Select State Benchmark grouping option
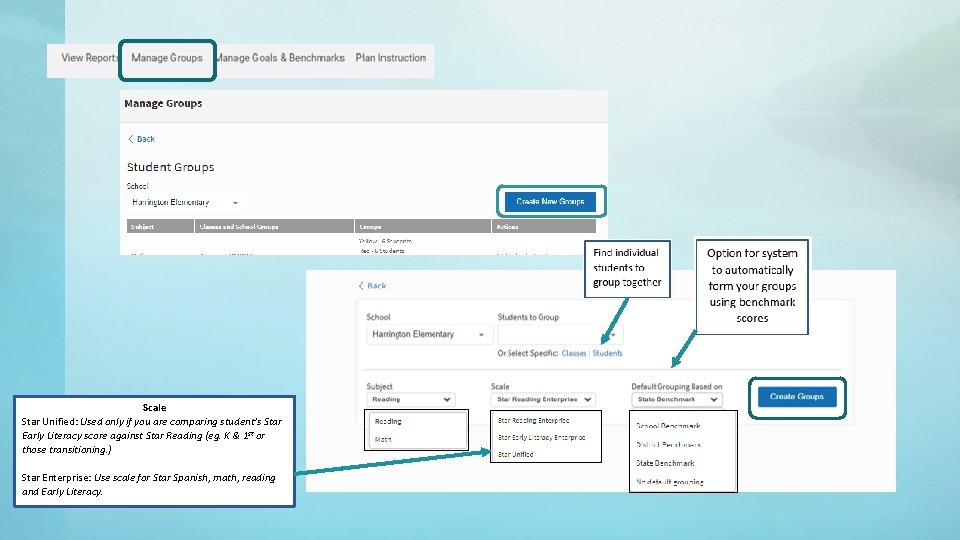 click(665, 463)
